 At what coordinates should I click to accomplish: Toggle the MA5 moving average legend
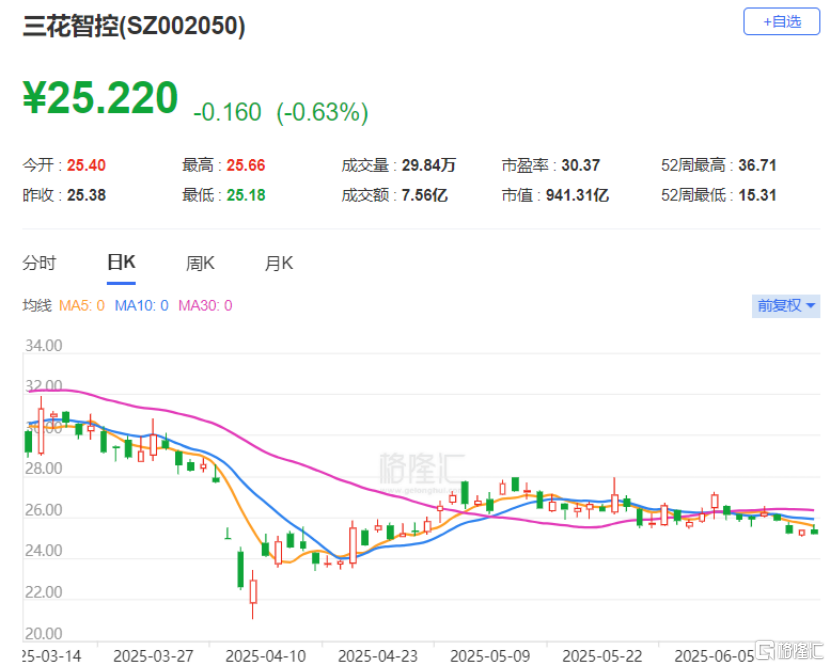(x=82, y=305)
